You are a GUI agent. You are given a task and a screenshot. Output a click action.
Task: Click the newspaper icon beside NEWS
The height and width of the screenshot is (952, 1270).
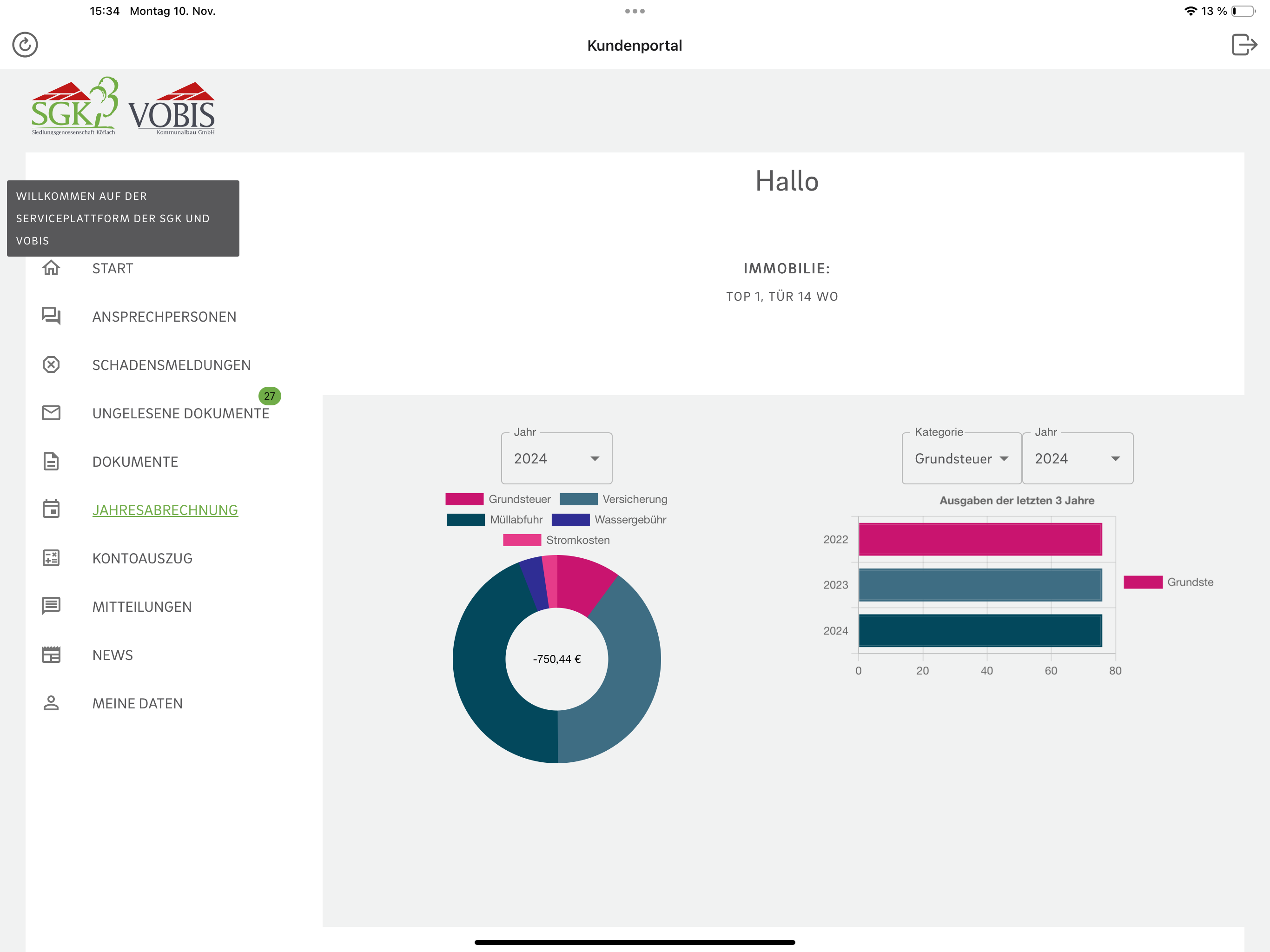coord(51,654)
